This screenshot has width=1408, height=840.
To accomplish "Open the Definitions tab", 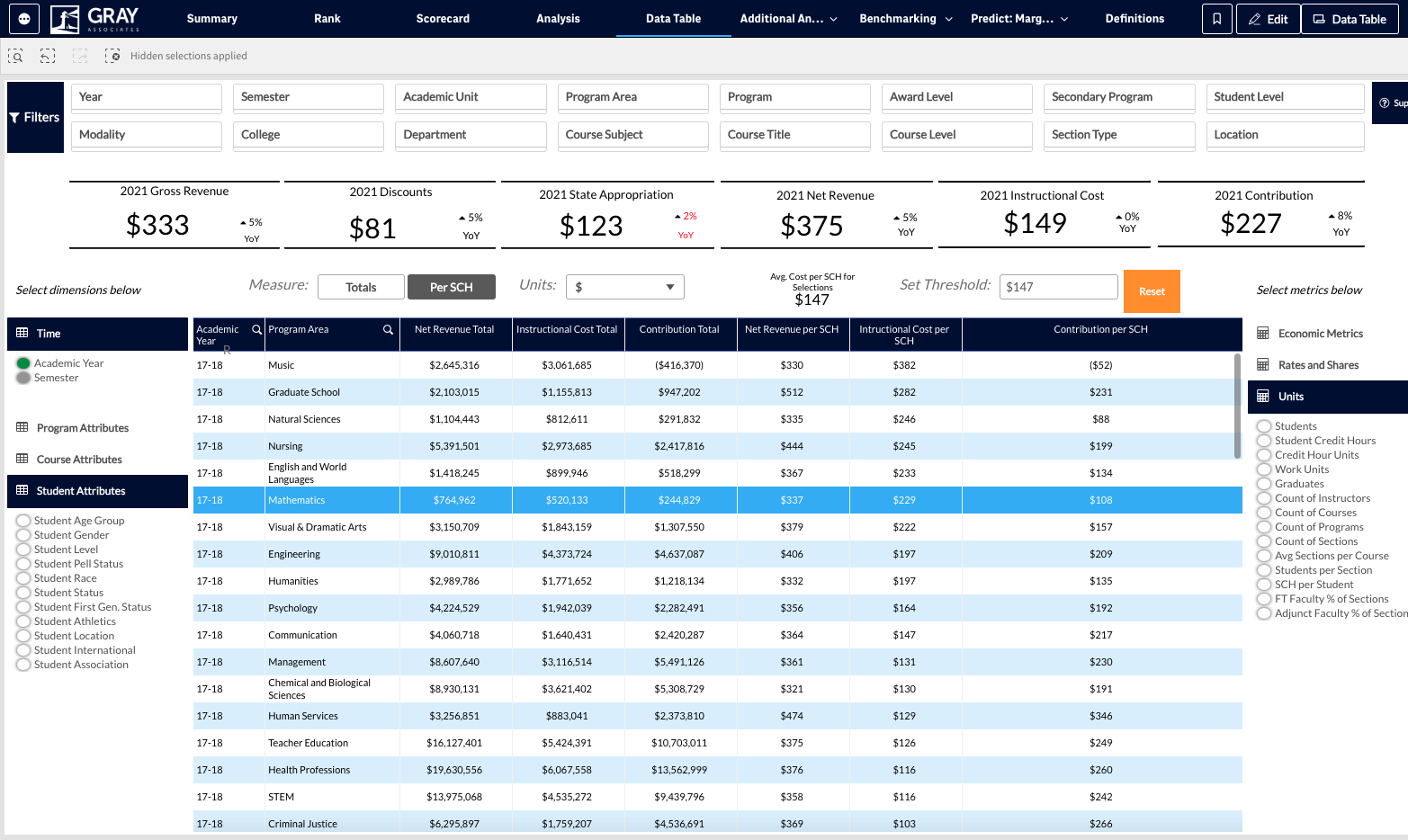I will tap(1134, 19).
